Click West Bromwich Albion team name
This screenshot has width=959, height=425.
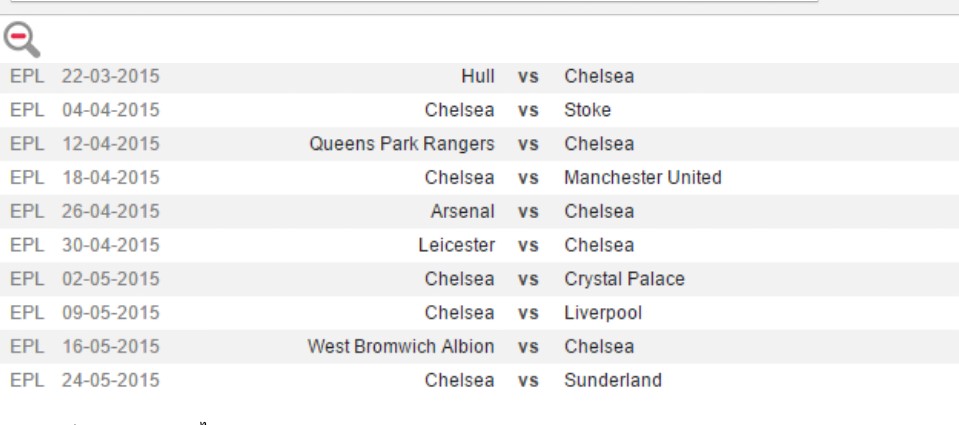click(401, 347)
